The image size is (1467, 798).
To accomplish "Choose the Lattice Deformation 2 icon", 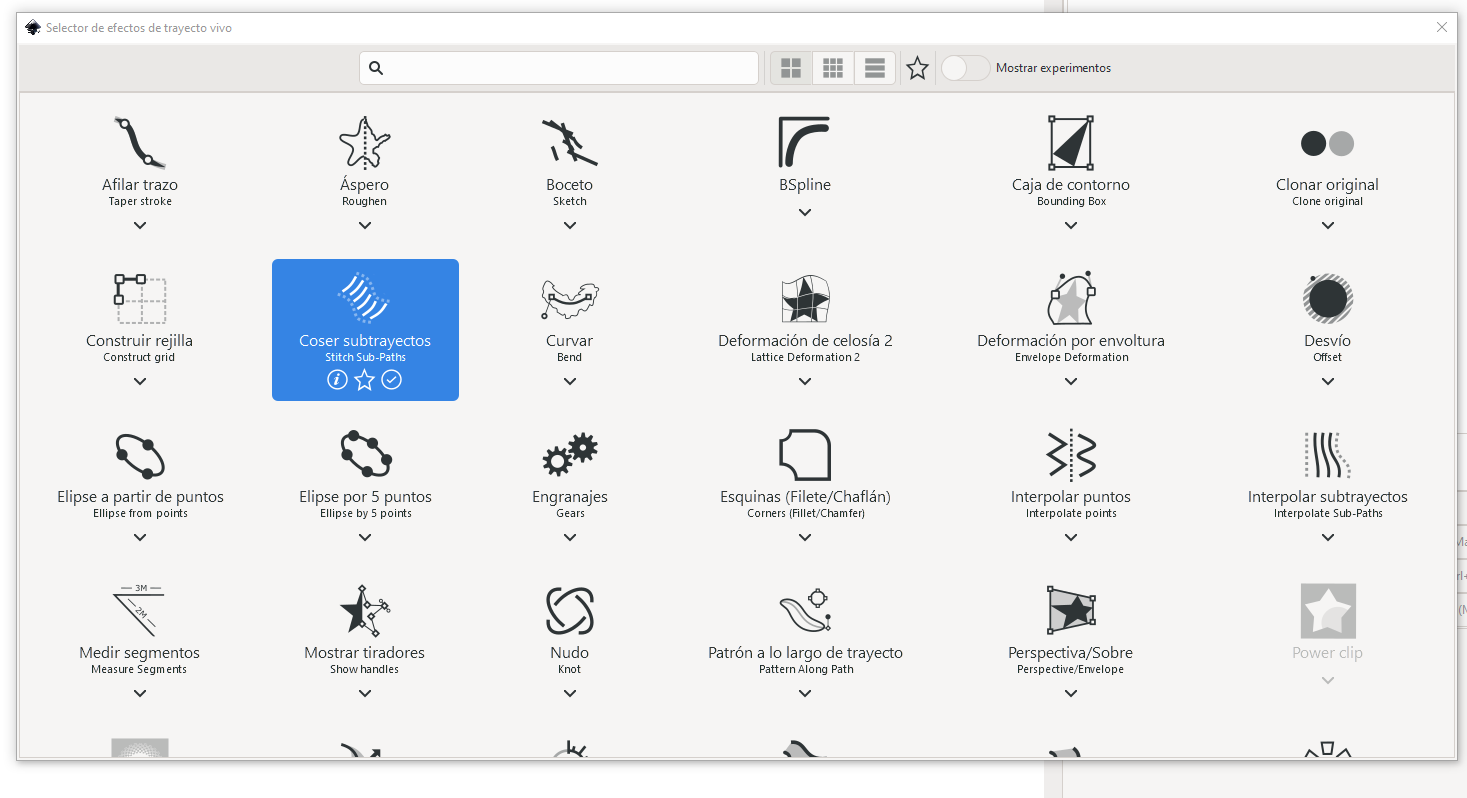I will pos(805,298).
